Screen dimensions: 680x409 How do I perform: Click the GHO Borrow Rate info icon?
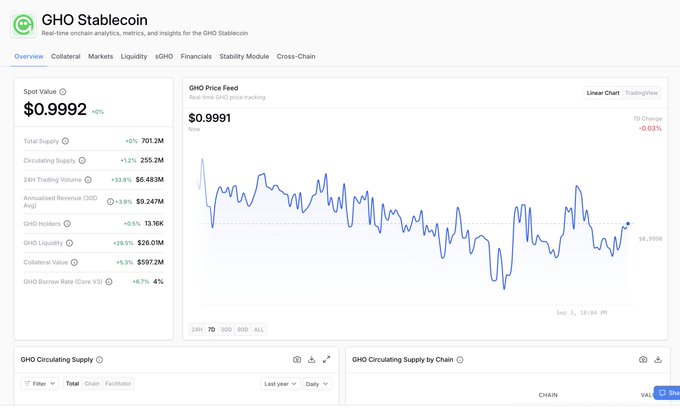109,281
